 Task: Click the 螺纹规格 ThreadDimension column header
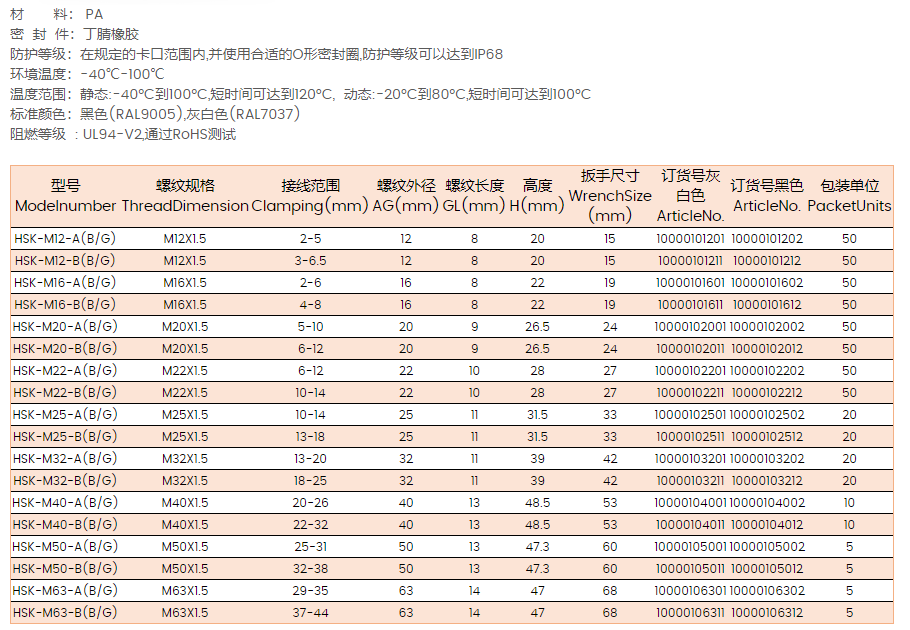pyautogui.click(x=185, y=196)
